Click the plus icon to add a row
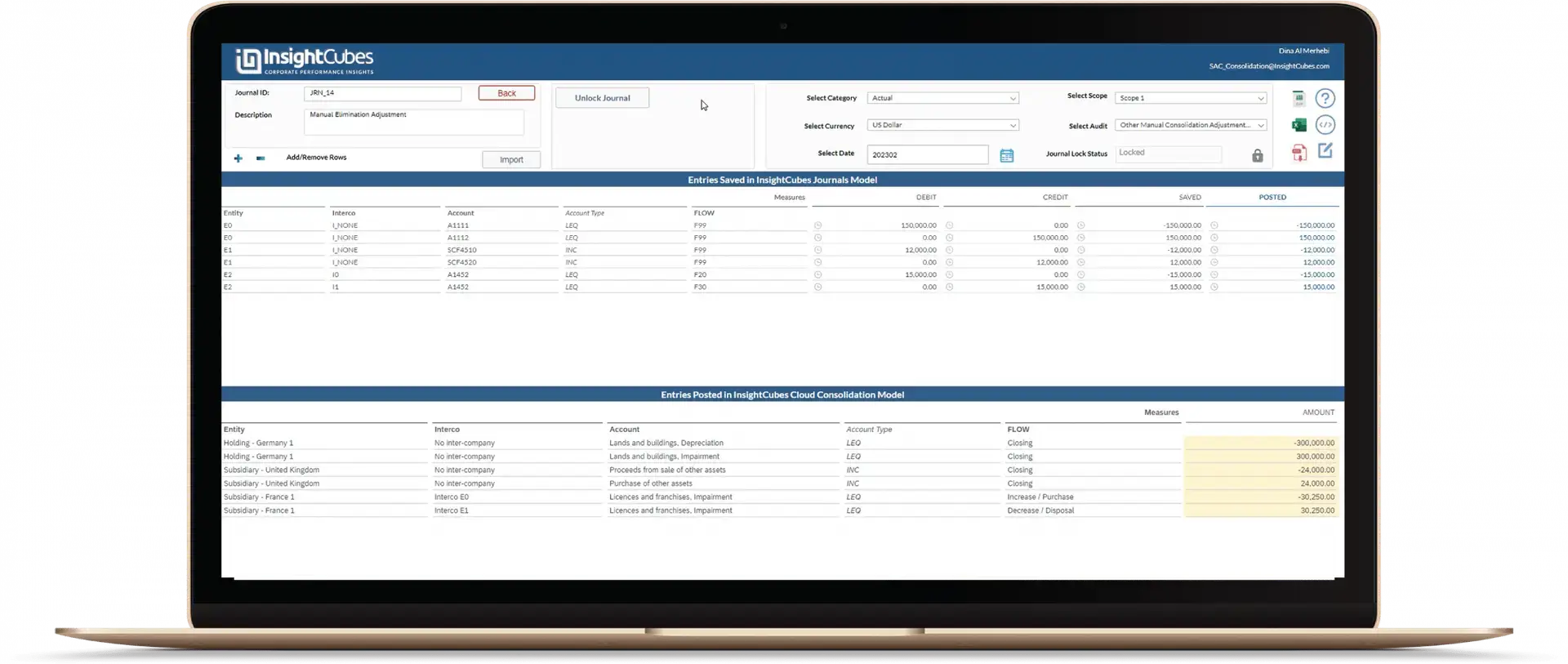This screenshot has height=664, width=1568. (x=238, y=158)
